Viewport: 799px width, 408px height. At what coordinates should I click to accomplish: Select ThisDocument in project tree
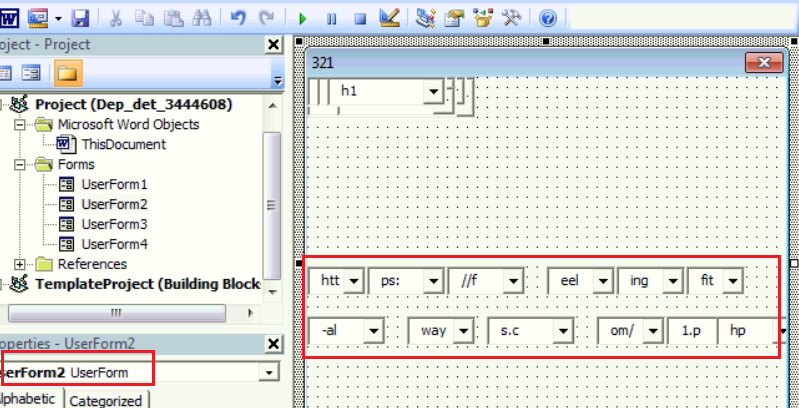(x=124, y=145)
